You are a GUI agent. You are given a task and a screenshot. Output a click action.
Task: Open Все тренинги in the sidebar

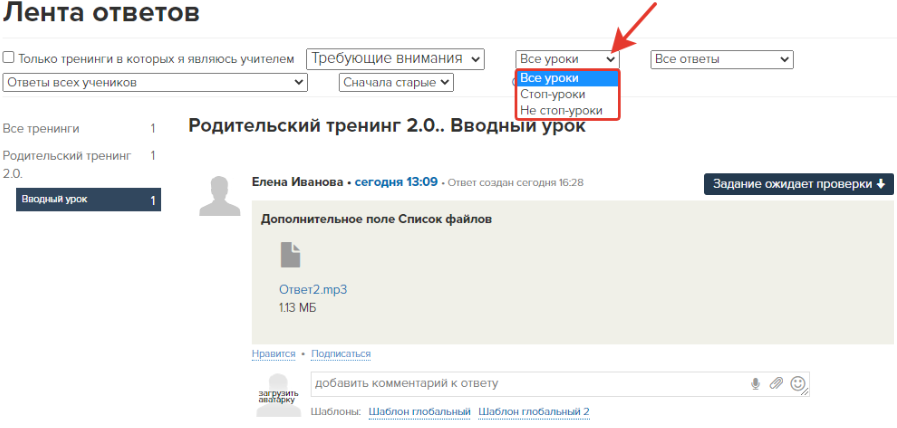click(41, 129)
